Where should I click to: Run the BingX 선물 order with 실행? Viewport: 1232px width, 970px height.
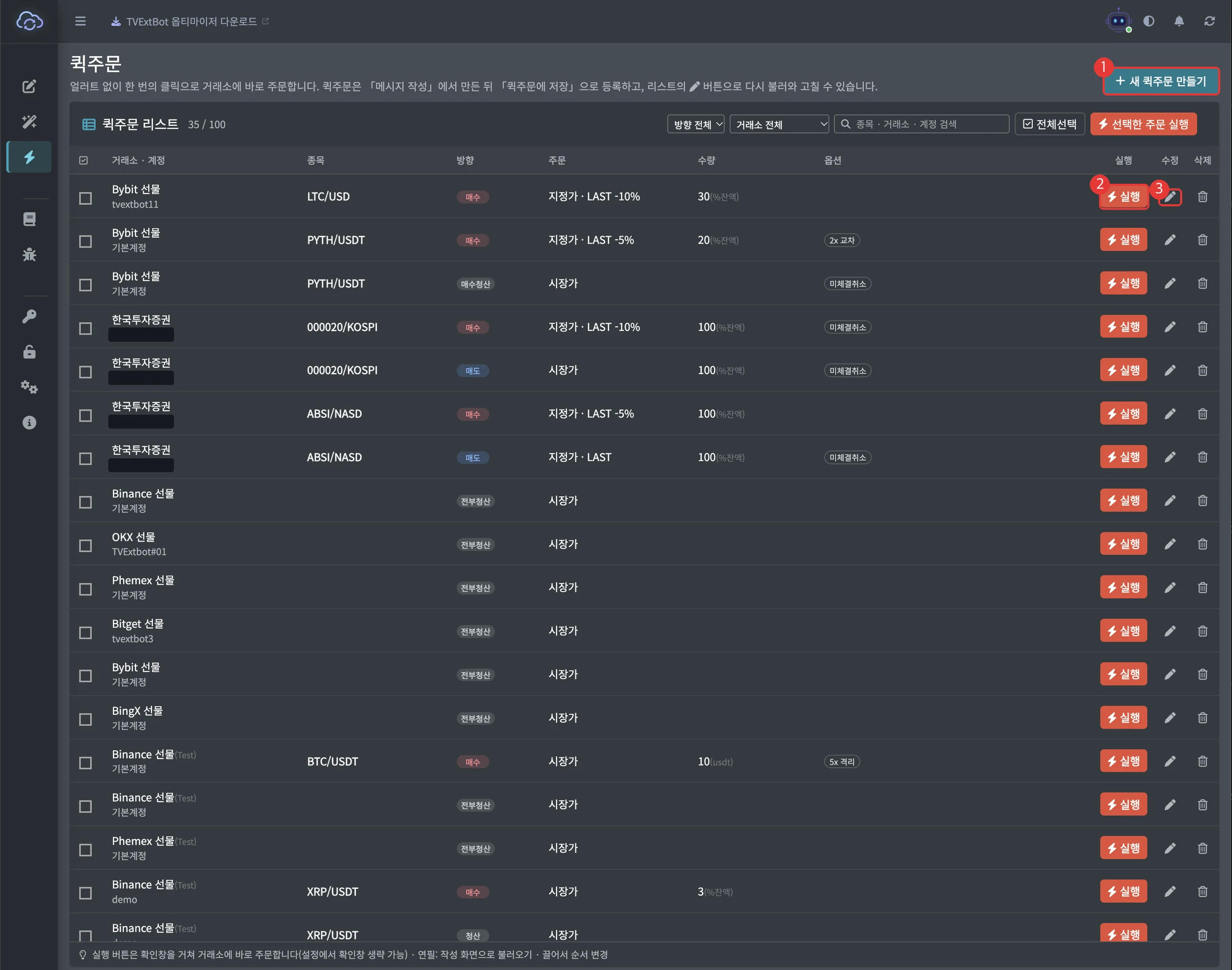(x=1124, y=717)
